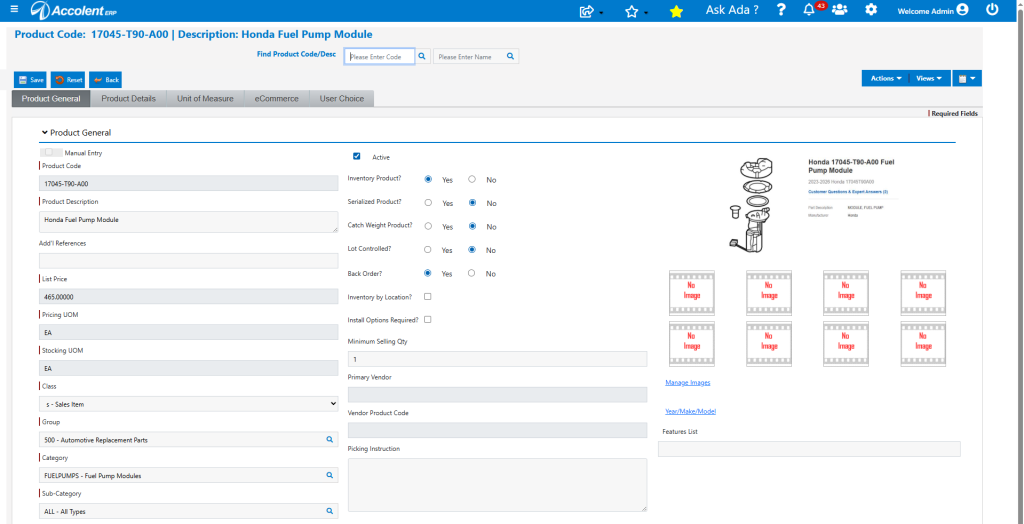
Task: Click the Minimum Selling Qty field
Action: click(x=498, y=359)
